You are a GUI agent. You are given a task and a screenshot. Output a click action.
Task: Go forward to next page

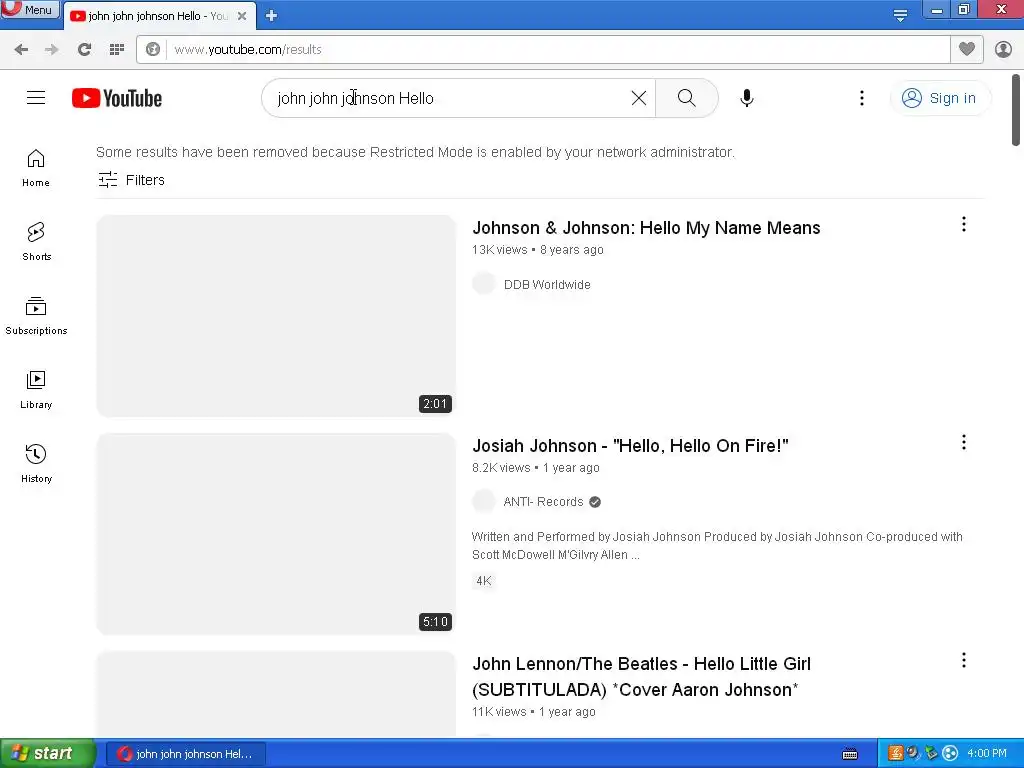(51, 50)
